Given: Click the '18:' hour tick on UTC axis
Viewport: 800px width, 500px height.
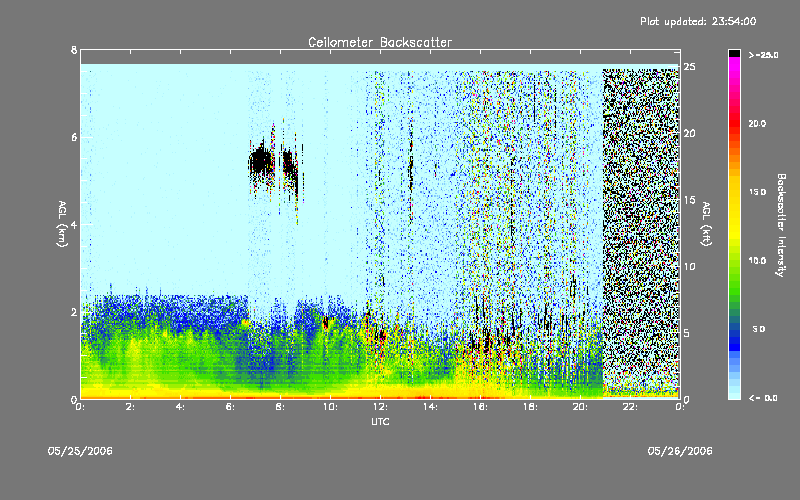Looking at the screenshot, I should 531,407.
